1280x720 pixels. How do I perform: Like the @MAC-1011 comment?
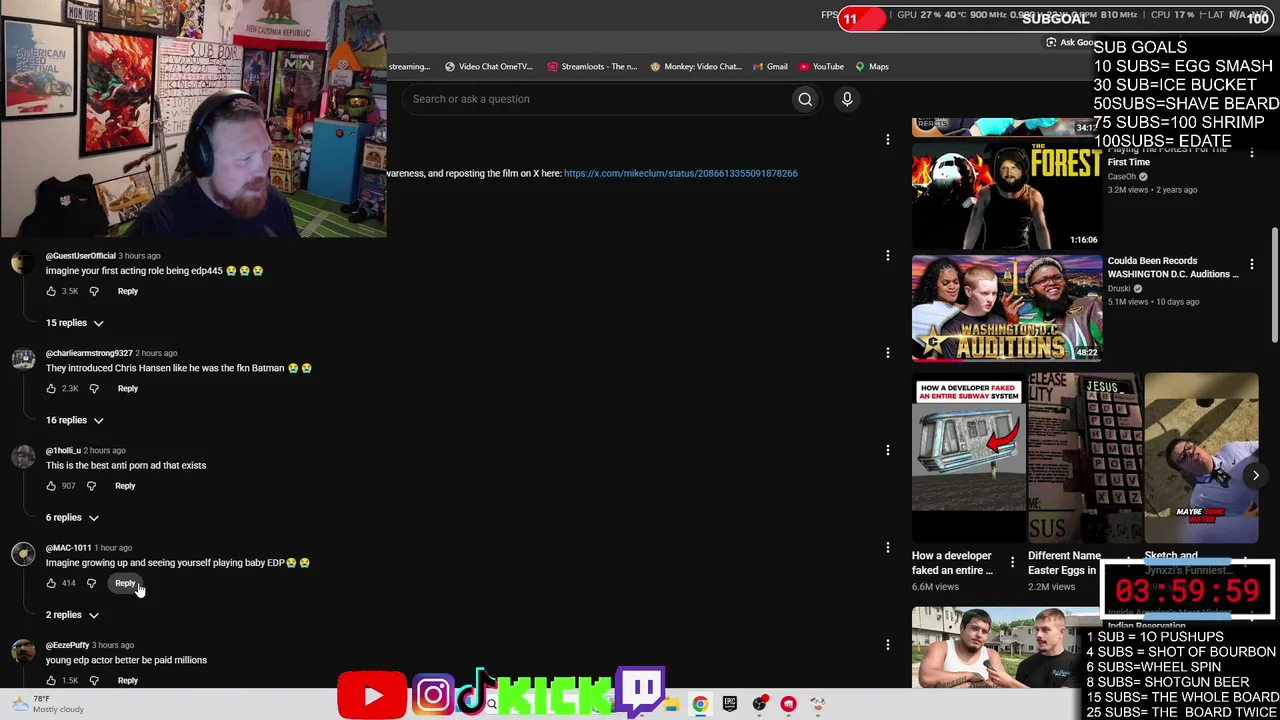coord(51,583)
